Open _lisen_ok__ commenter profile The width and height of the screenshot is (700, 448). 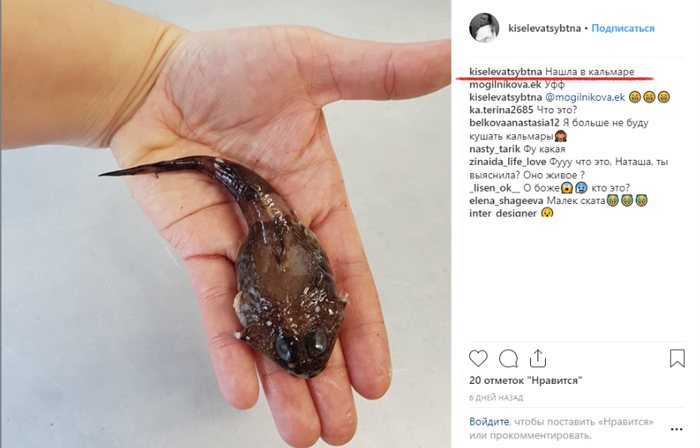pos(494,187)
